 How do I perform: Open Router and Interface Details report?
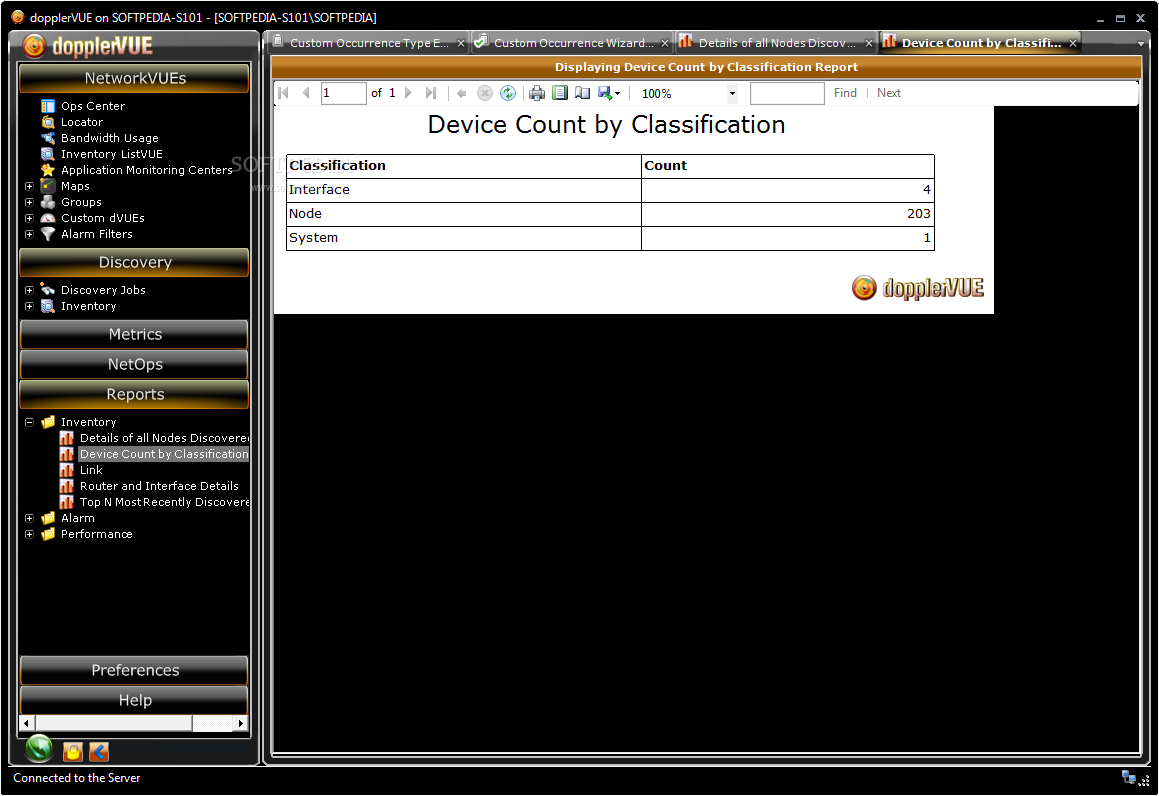tap(159, 486)
